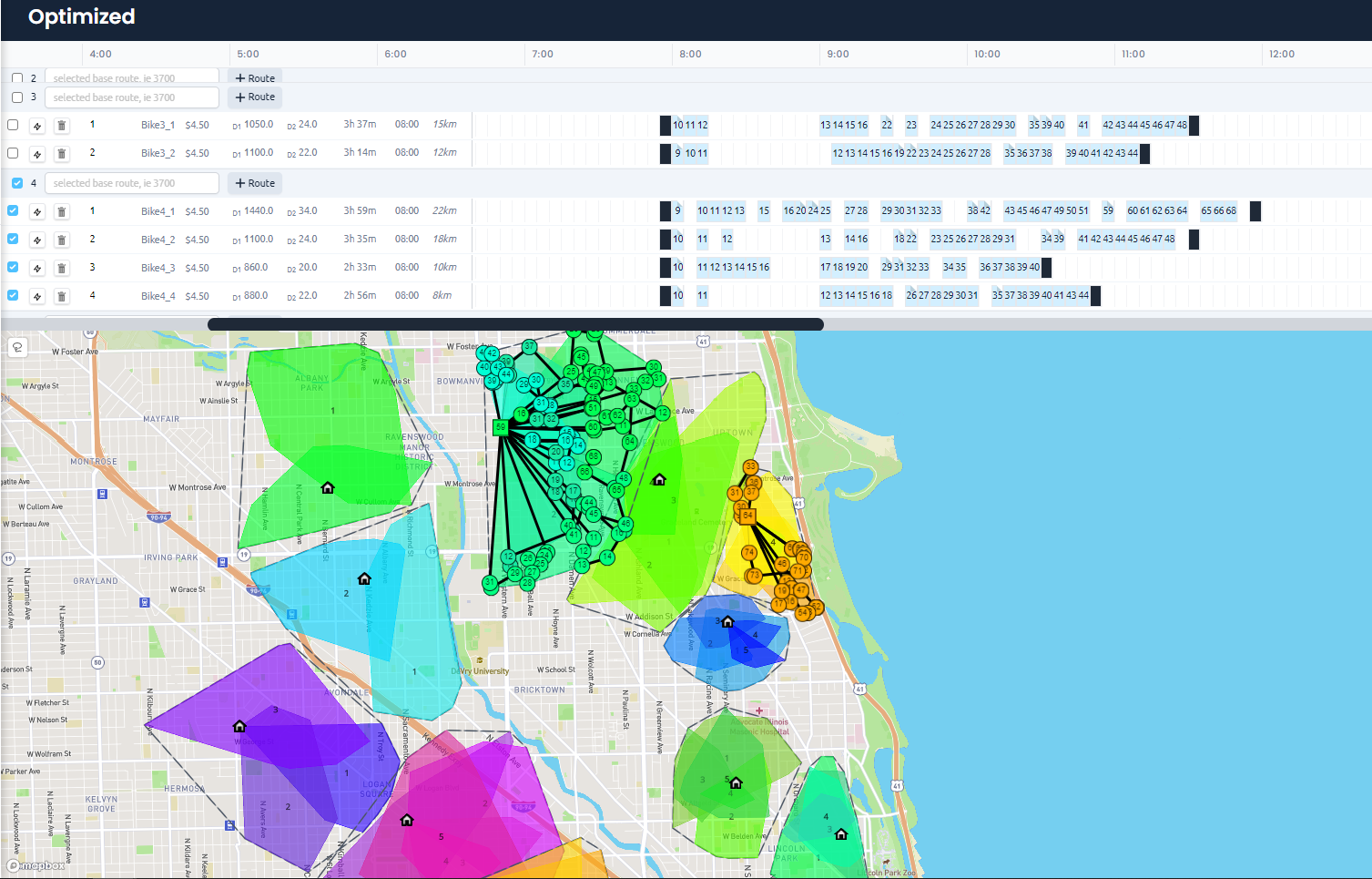The image size is (1372, 879).
Task: Click the 3h 59m duration of Bike4_1
Action: (x=360, y=211)
